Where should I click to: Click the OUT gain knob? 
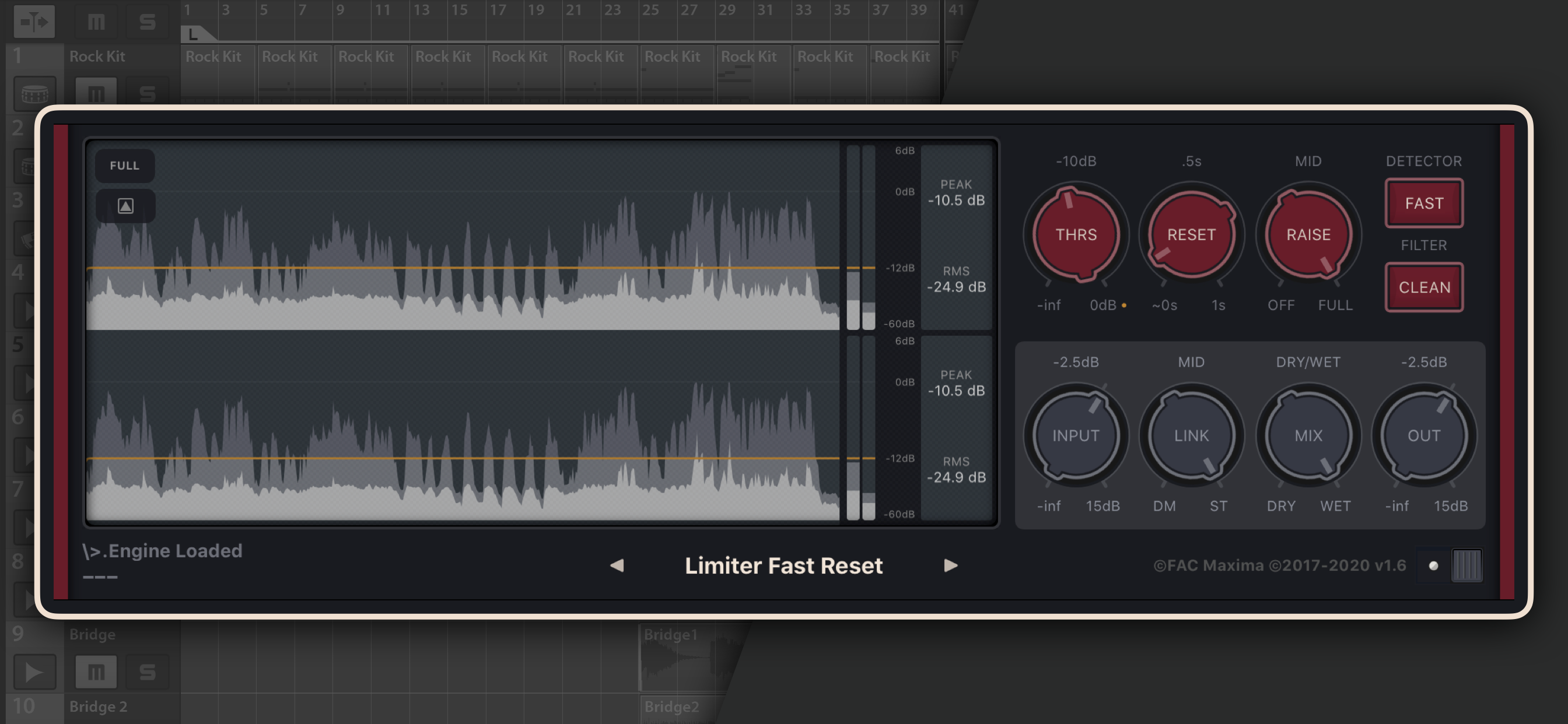1423,435
